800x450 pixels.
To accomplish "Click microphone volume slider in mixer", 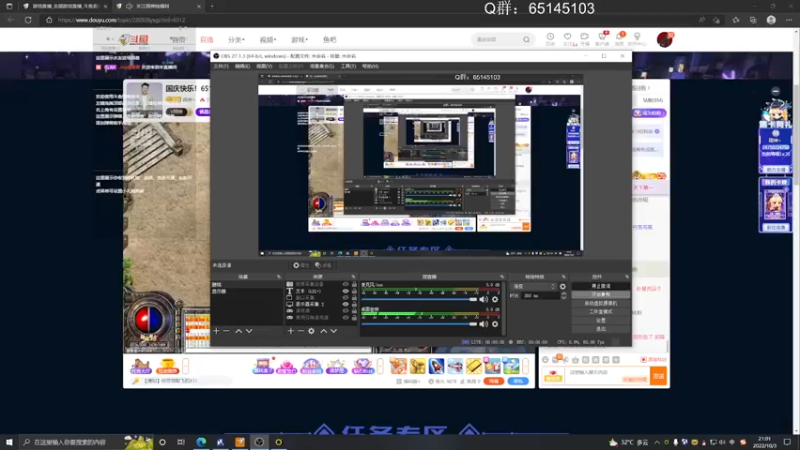I will point(419,299).
